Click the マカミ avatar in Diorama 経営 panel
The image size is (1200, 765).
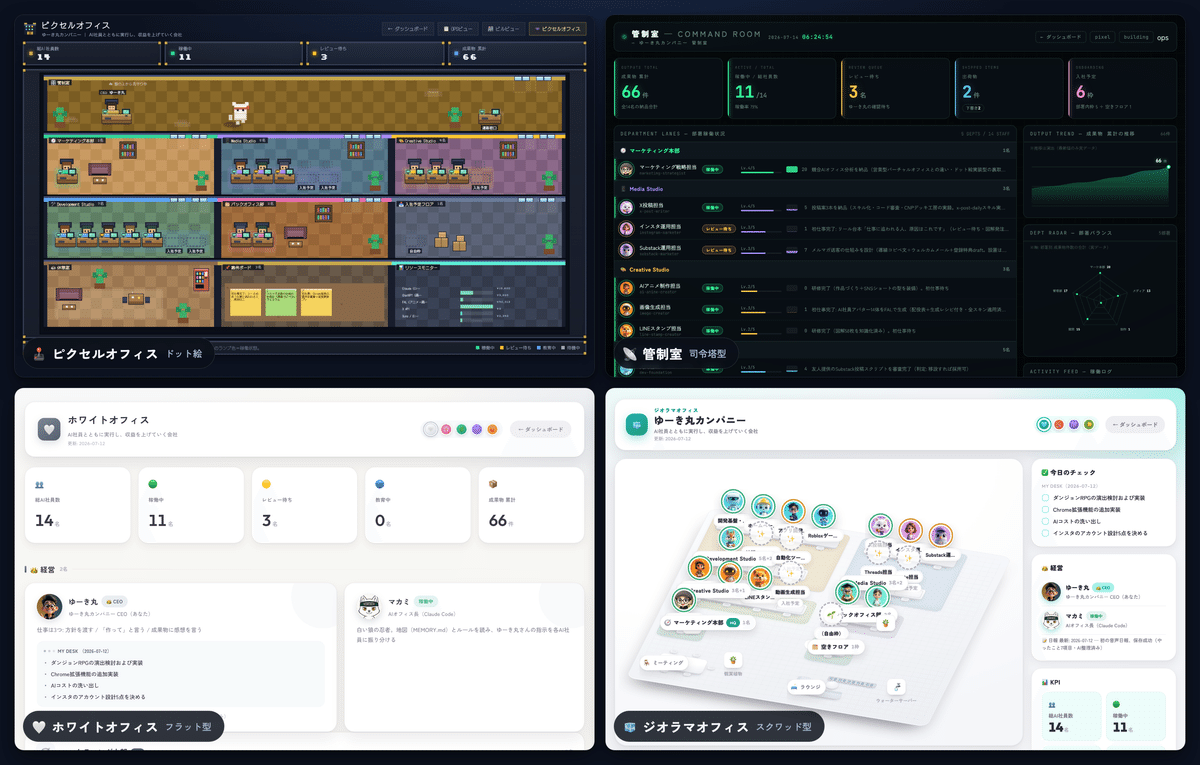(x=1052, y=620)
